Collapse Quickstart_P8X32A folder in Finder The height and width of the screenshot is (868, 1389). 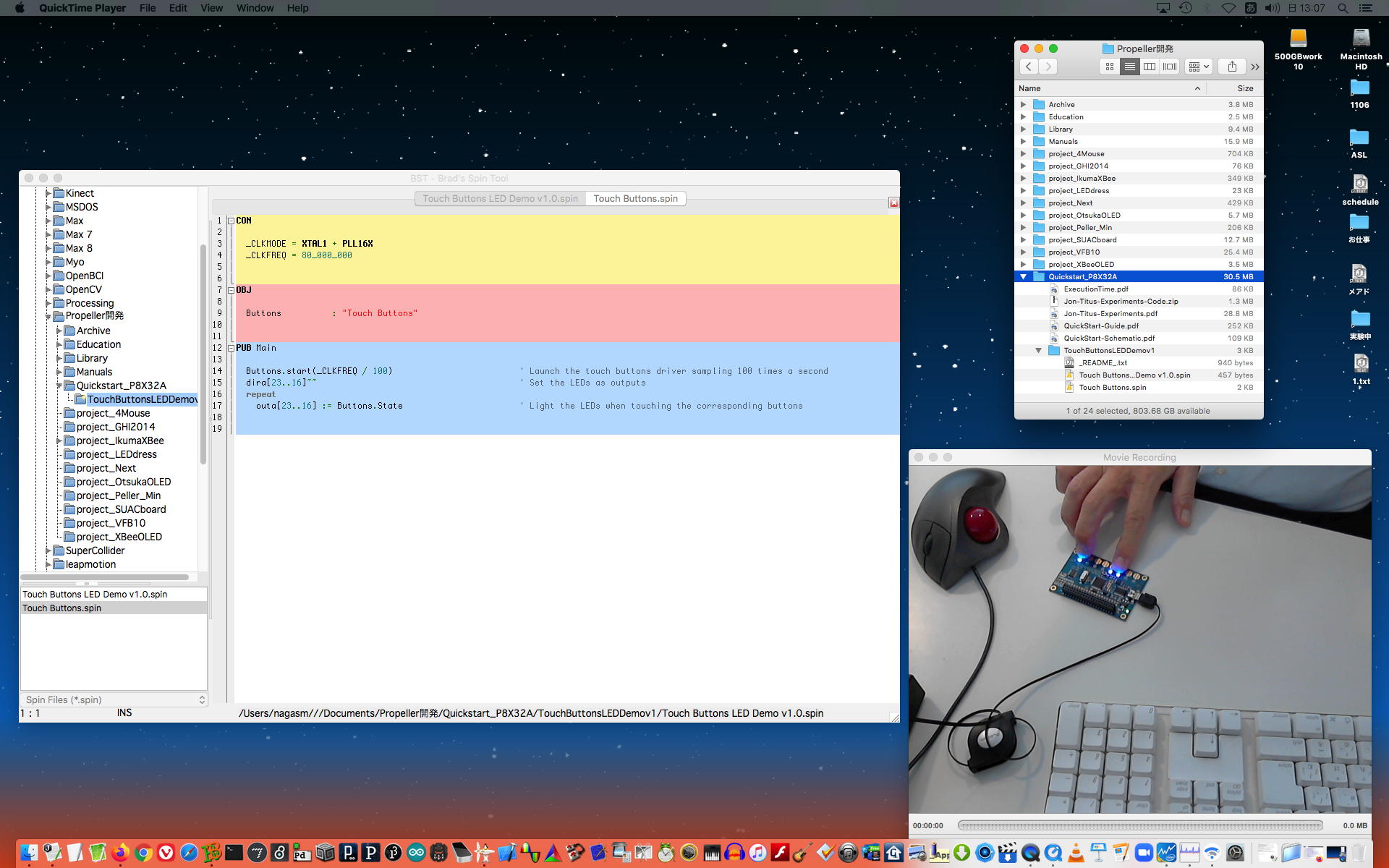pos(1023,276)
